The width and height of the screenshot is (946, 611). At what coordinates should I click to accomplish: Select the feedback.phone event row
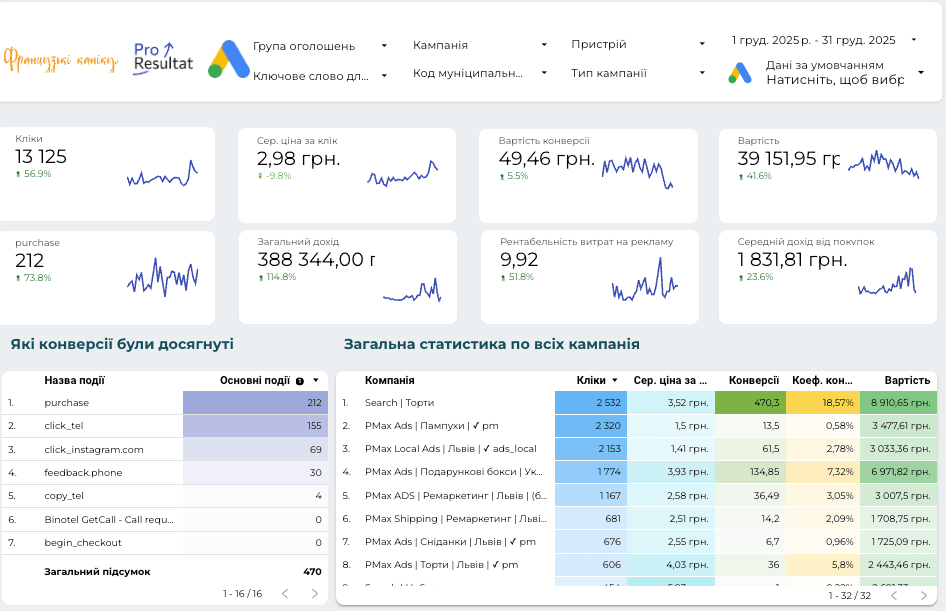pyautogui.click(x=165, y=472)
